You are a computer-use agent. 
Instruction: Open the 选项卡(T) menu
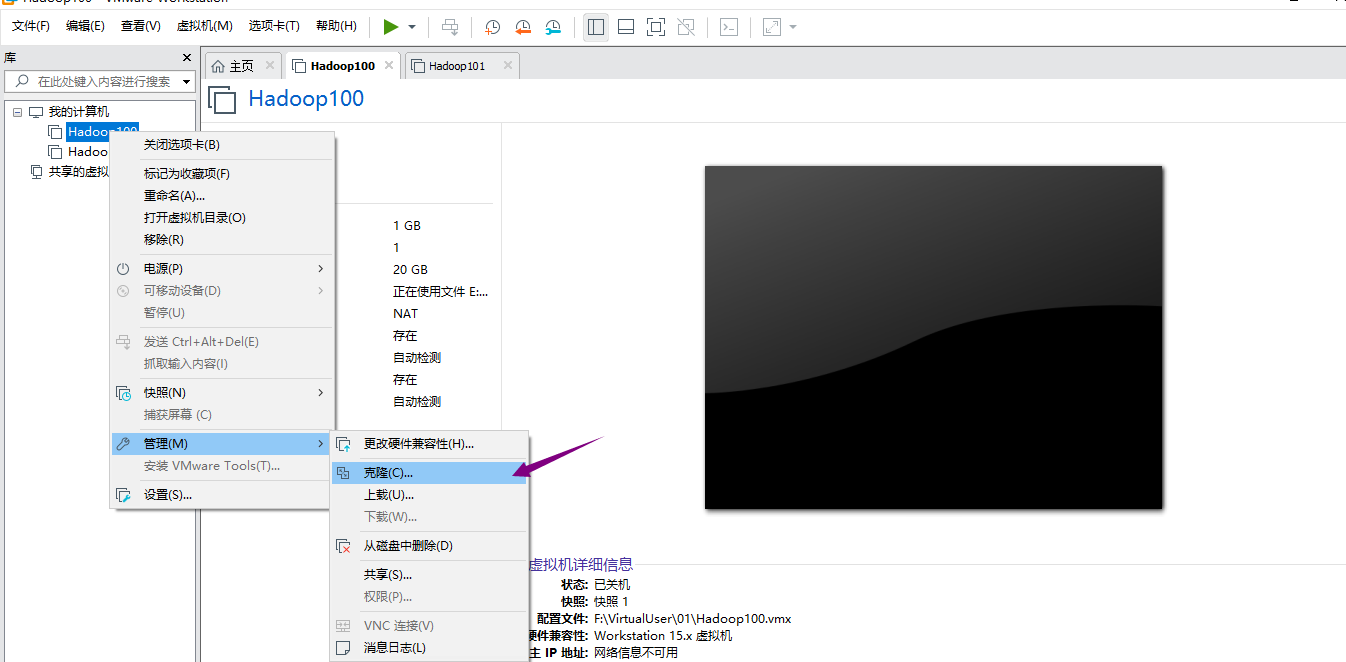[274, 26]
